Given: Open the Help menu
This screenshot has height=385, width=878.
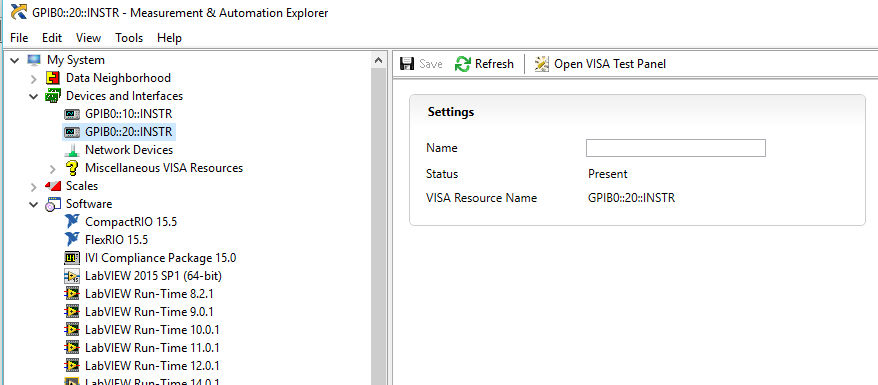Looking at the screenshot, I should 169,38.
